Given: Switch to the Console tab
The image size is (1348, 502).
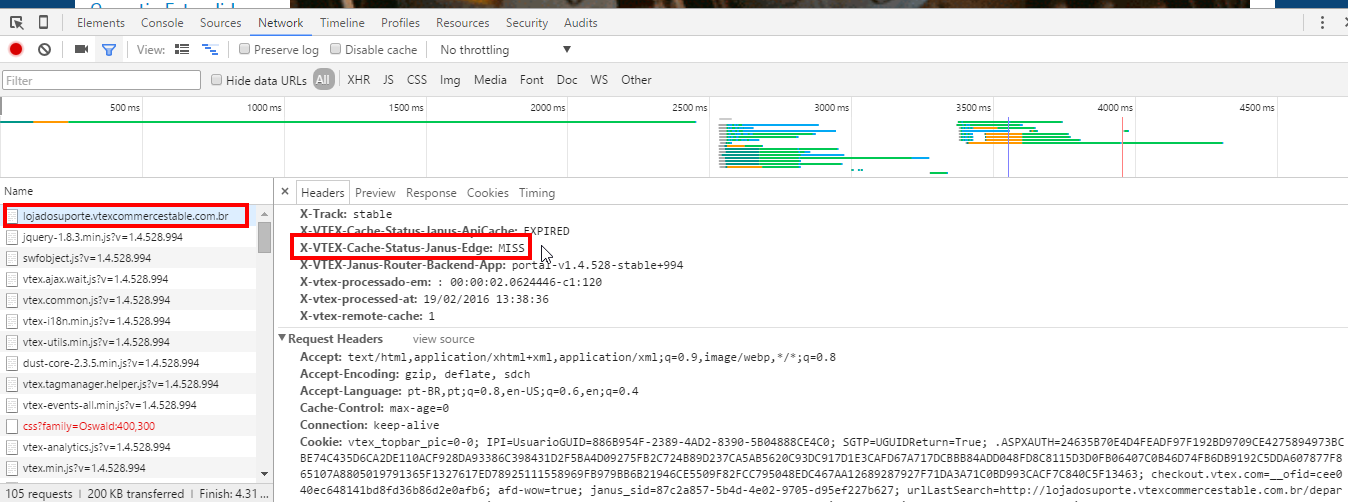Looking at the screenshot, I should (162, 23).
